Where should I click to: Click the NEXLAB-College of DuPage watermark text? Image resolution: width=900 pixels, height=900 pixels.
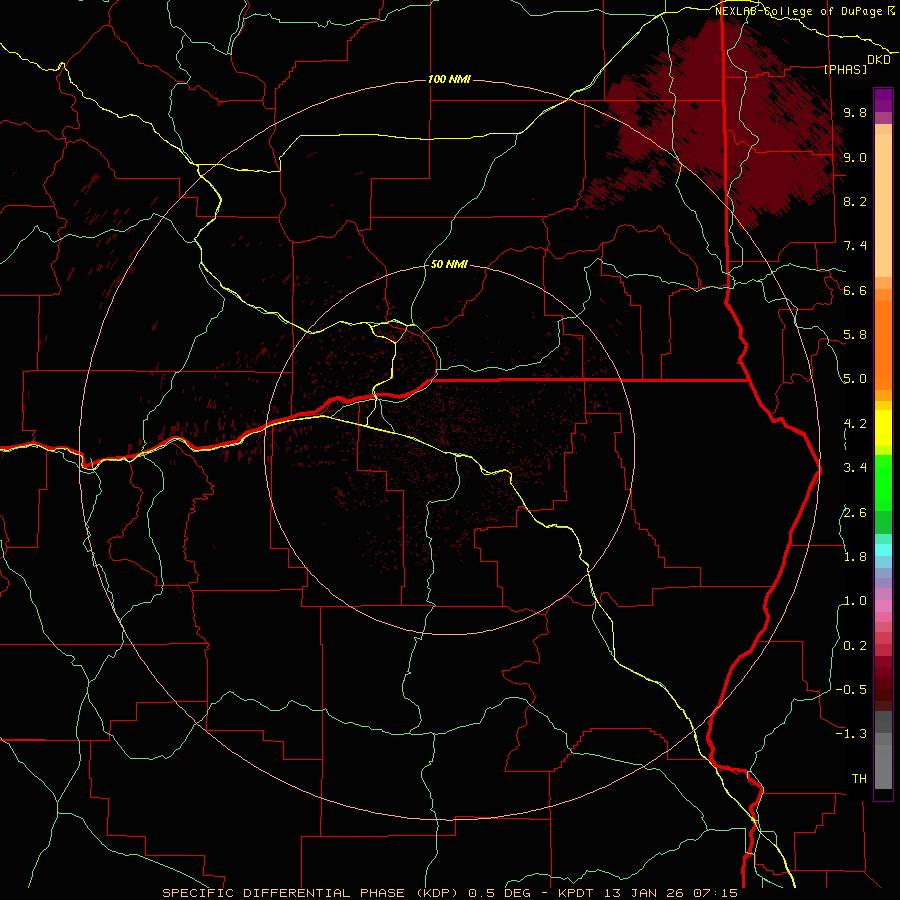[804, 11]
